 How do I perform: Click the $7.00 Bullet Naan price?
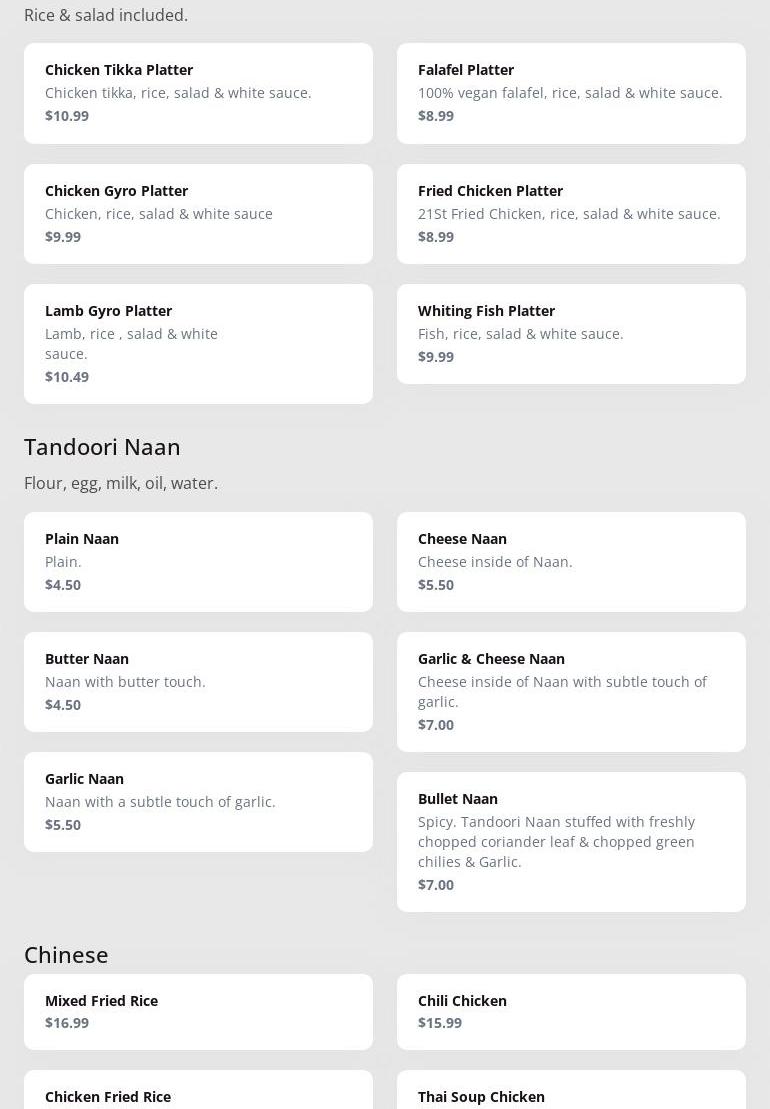[x=436, y=884]
